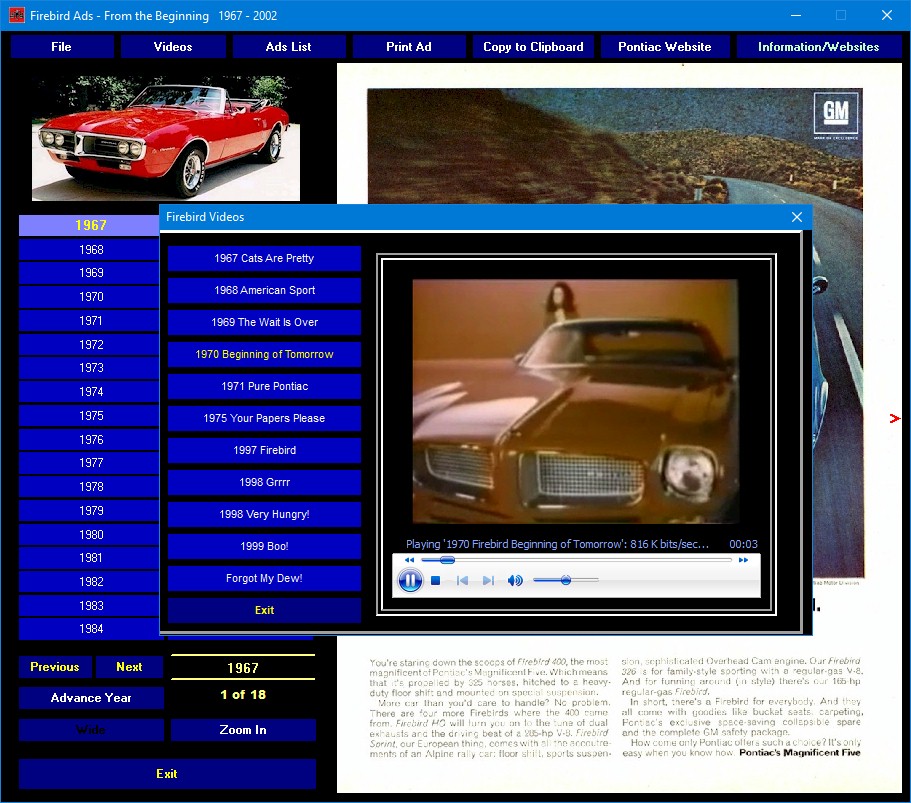Viewport: 911px width, 803px height.
Task: Select year 1970 in the year list
Action: [x=89, y=296]
